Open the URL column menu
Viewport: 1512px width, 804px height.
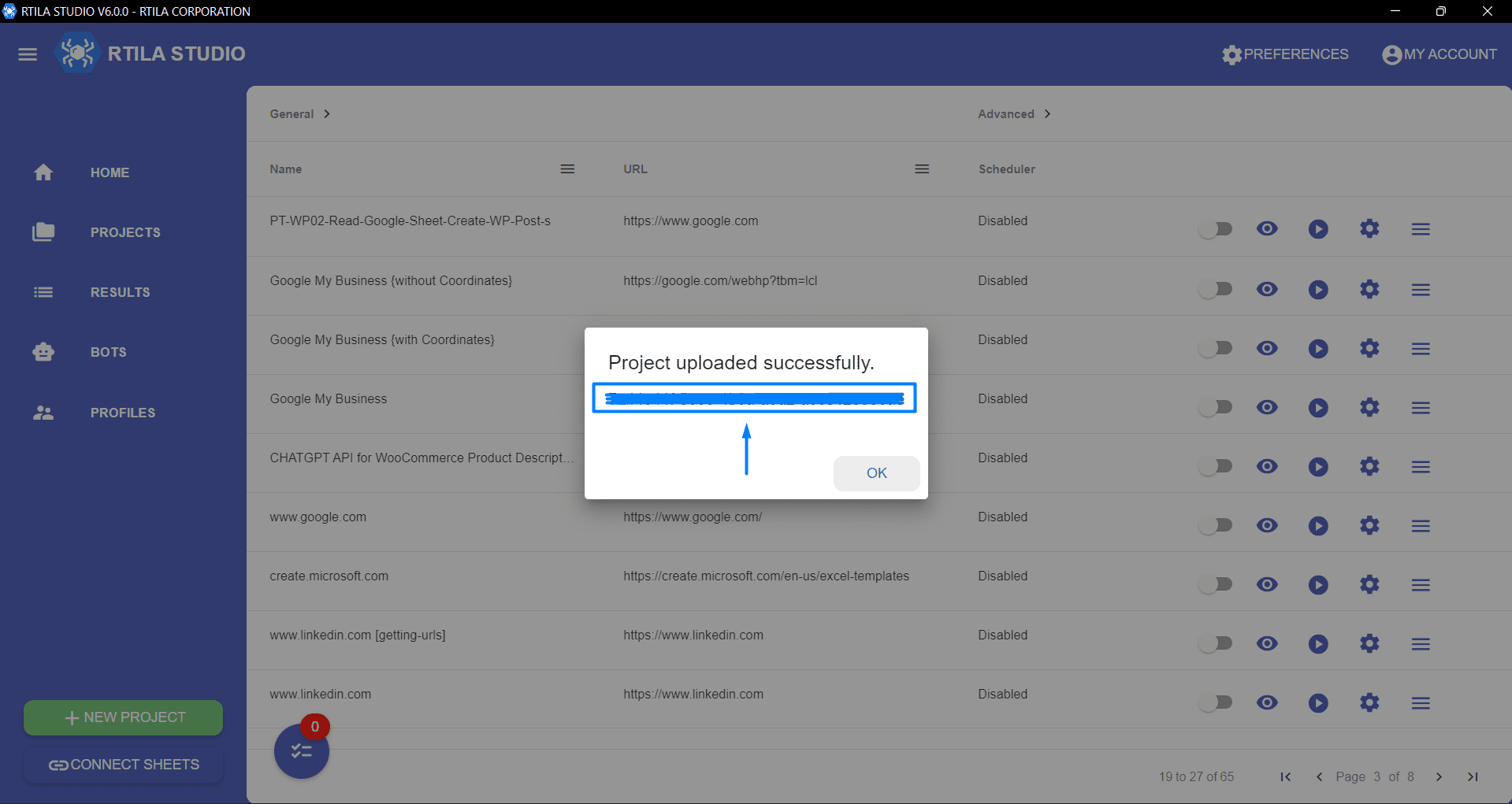922,169
